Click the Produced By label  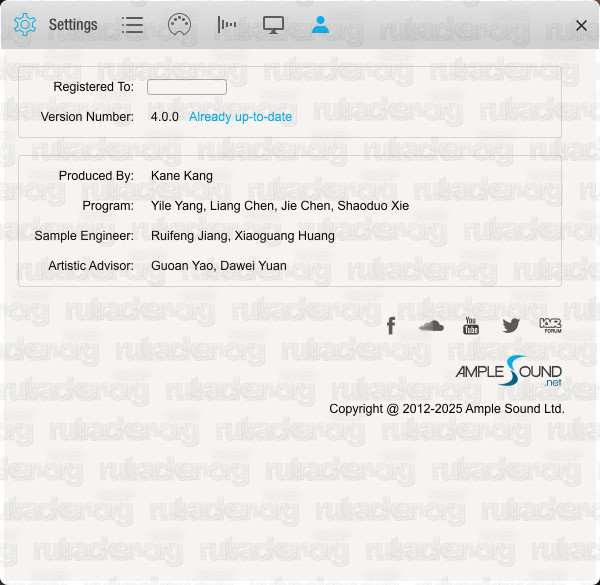coord(96,176)
